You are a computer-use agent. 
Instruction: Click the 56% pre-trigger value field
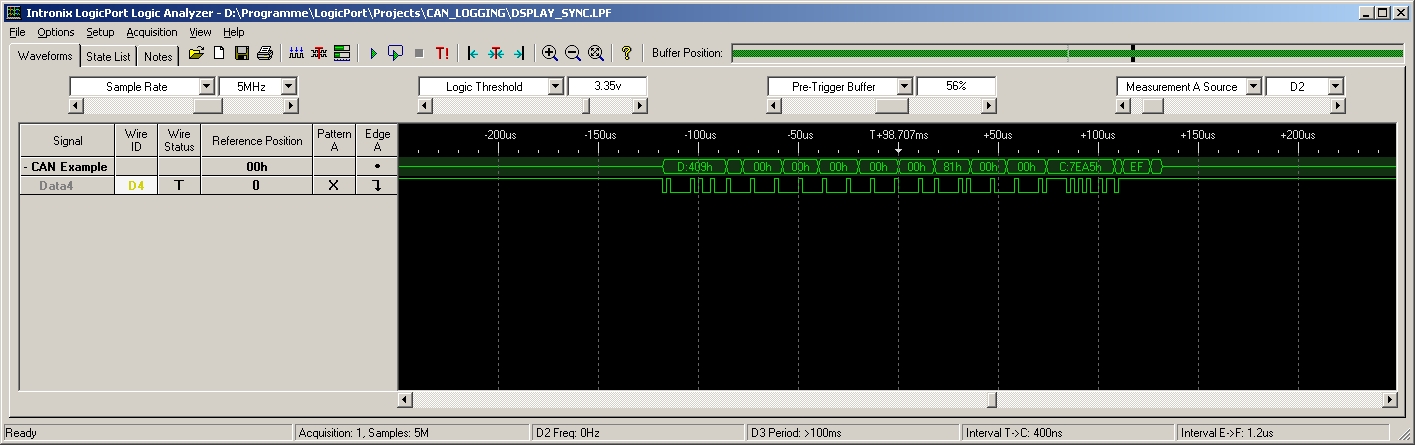click(956, 87)
